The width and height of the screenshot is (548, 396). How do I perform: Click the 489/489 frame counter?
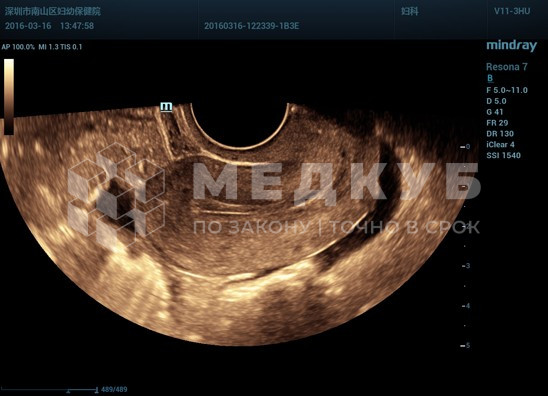point(114,389)
